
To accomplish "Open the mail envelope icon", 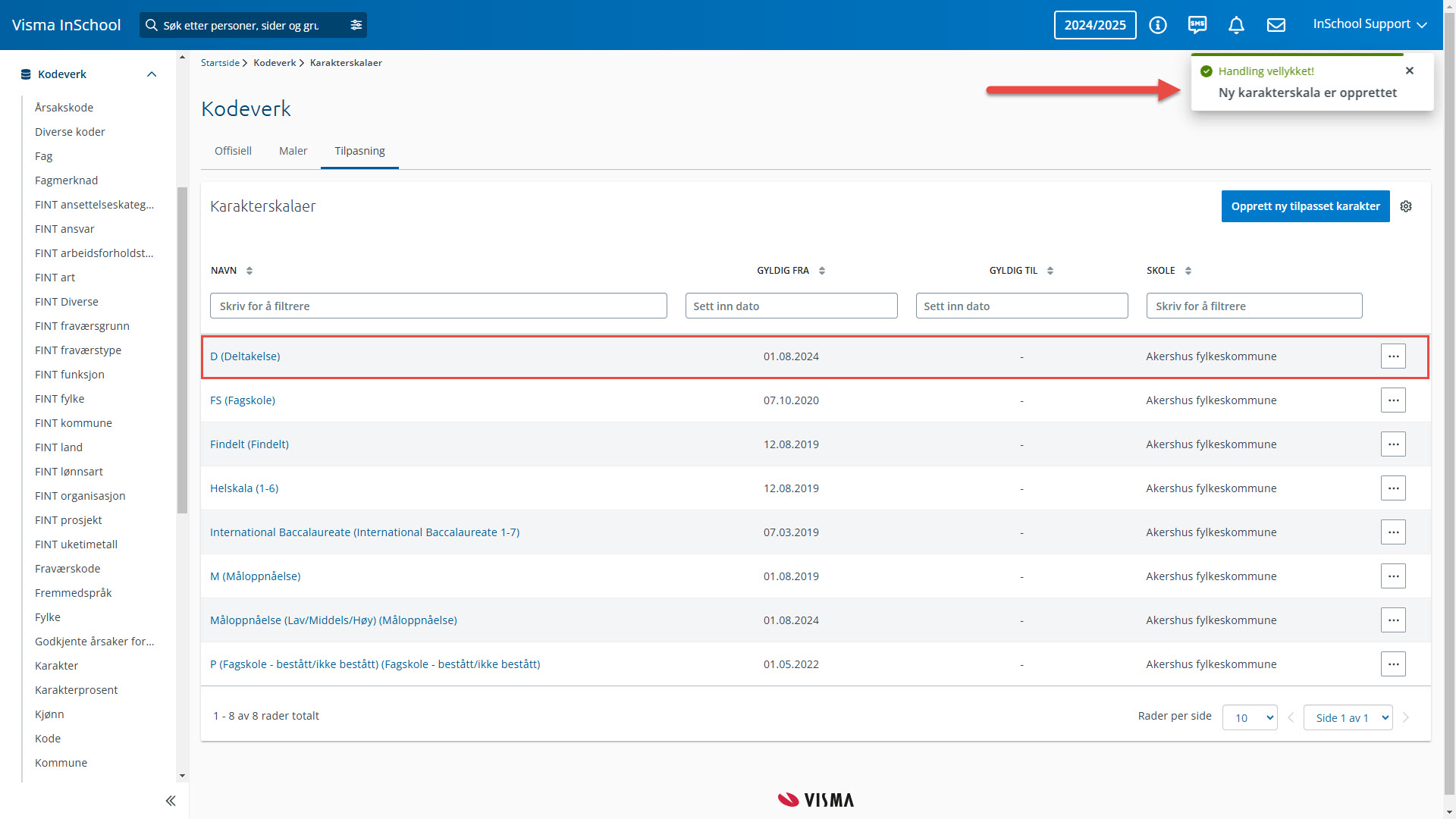I will pyautogui.click(x=1276, y=25).
